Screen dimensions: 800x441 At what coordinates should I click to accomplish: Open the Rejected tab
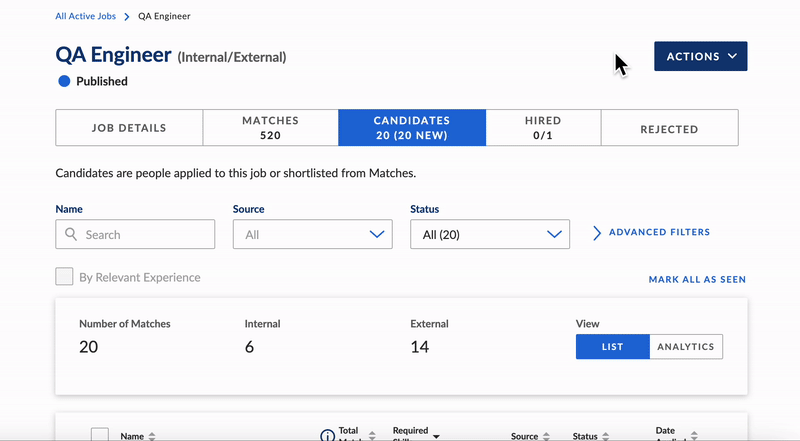[669, 128]
